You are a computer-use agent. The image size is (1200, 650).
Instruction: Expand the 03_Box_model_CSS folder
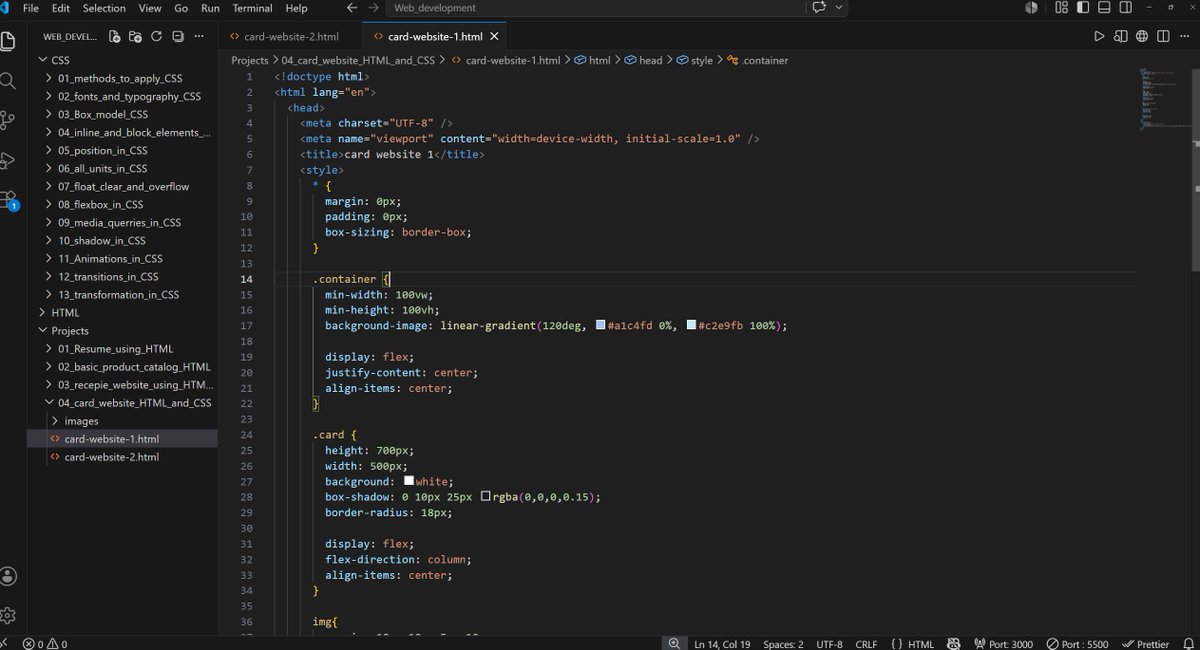(122, 114)
